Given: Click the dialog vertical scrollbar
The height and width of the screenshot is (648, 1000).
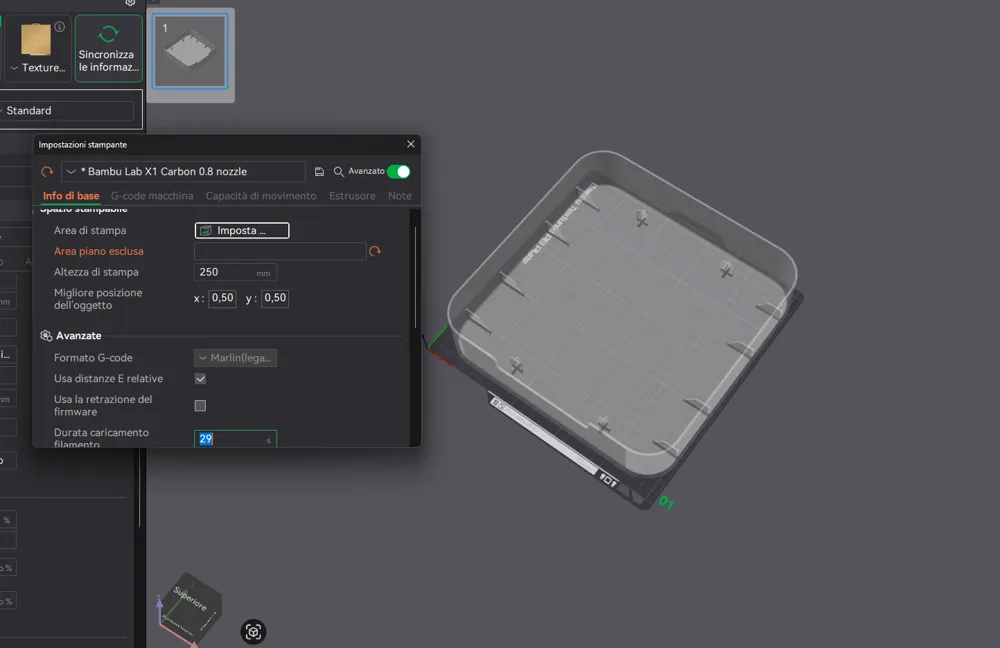Looking at the screenshot, I should (415, 277).
